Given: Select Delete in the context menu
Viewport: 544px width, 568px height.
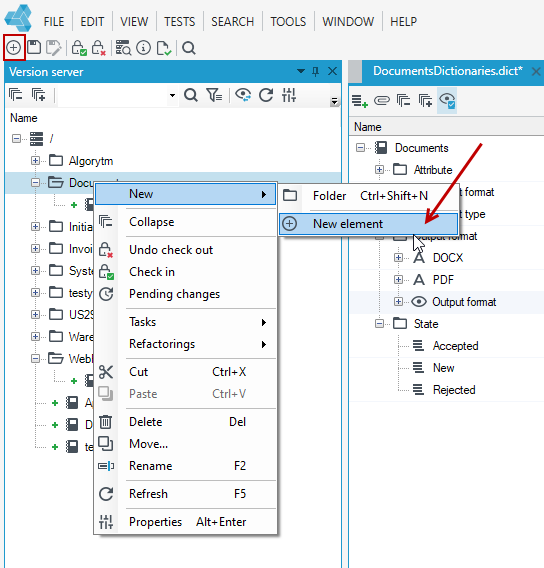Looking at the screenshot, I should pyautogui.click(x=185, y=422).
